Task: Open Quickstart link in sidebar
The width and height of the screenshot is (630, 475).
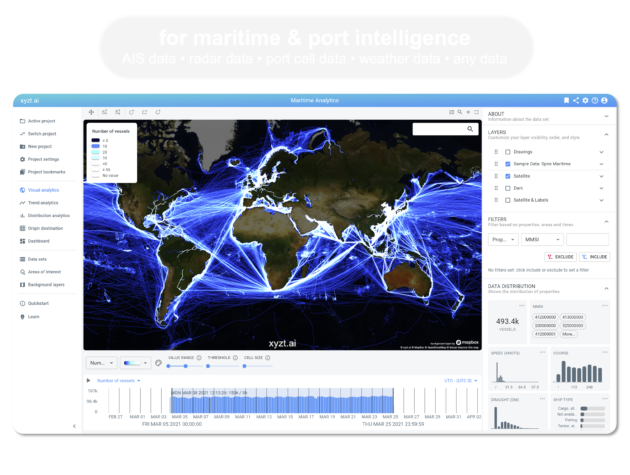Action: tap(34, 303)
